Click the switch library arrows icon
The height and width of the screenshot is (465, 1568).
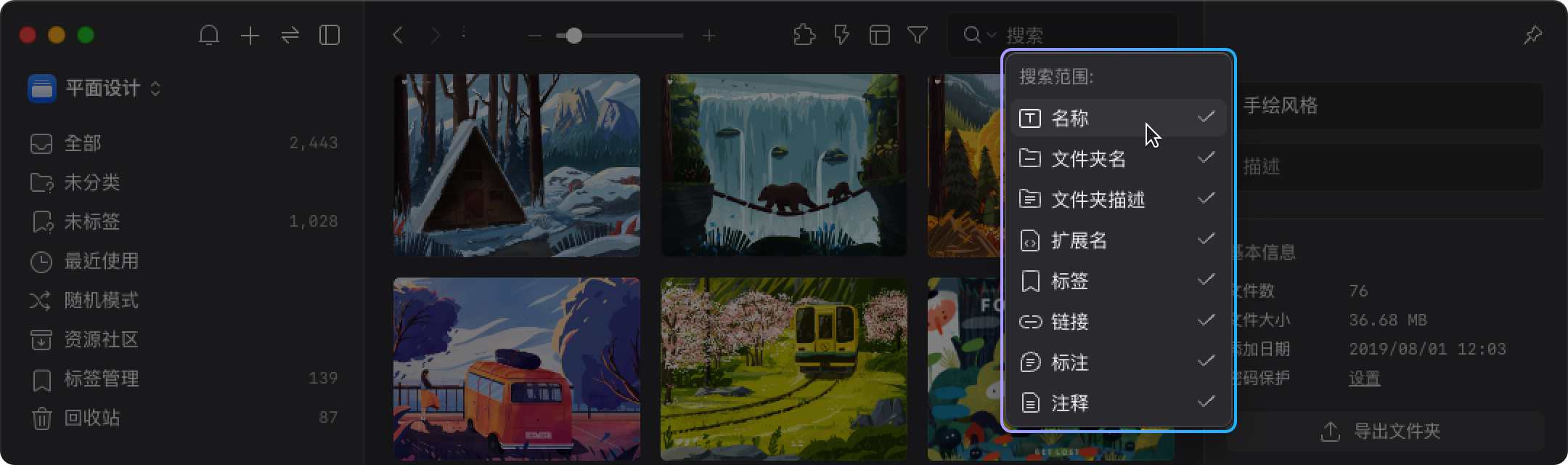point(290,35)
